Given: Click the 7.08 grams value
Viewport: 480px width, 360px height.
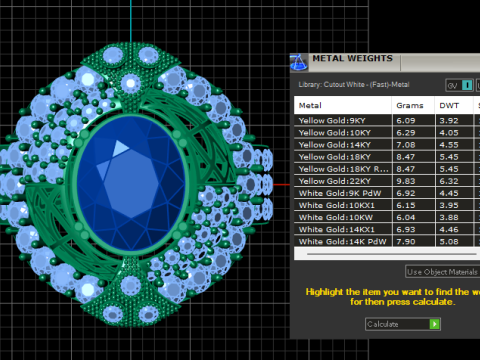Looking at the screenshot, I should point(406,145).
